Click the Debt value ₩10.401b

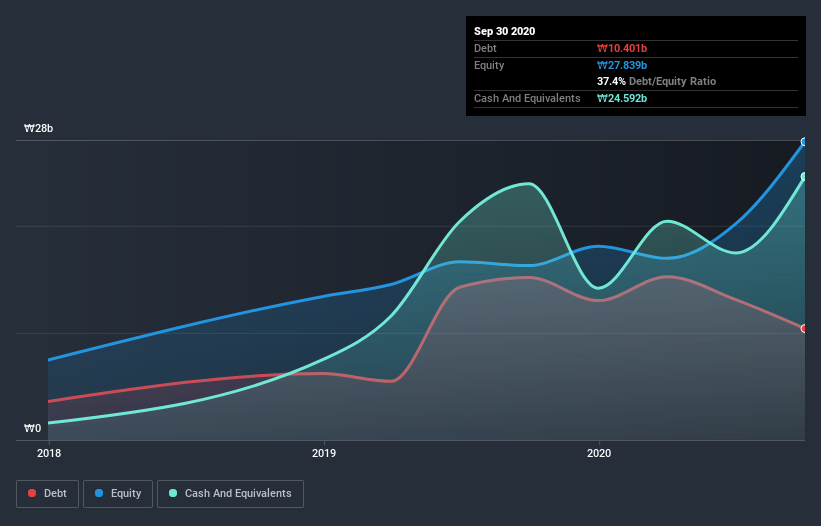[x=622, y=49]
